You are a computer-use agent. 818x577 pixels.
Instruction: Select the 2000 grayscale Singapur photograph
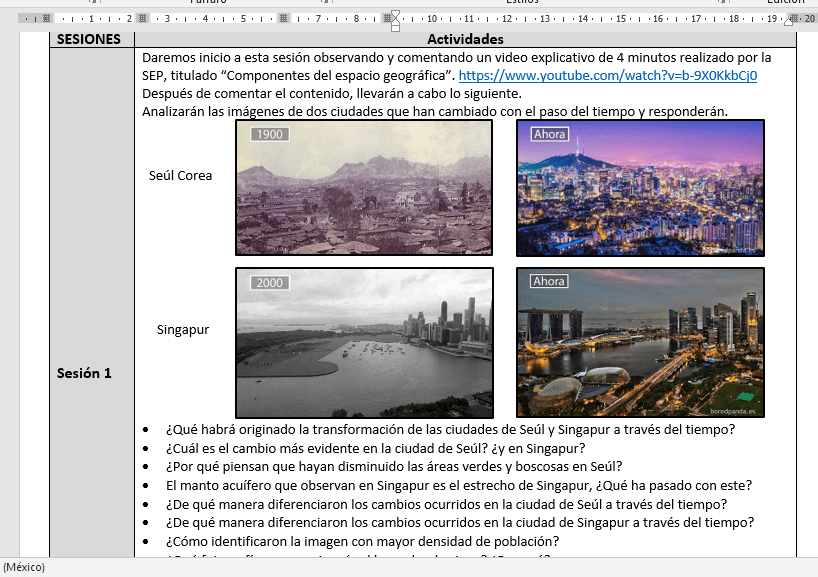coord(364,343)
